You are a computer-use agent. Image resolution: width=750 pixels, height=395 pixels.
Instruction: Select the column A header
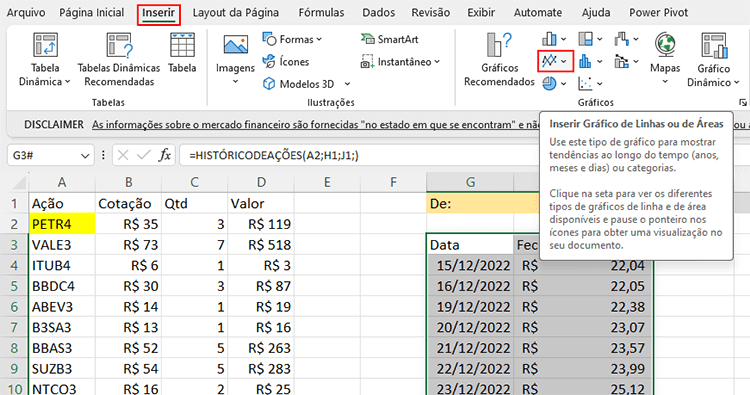62,182
